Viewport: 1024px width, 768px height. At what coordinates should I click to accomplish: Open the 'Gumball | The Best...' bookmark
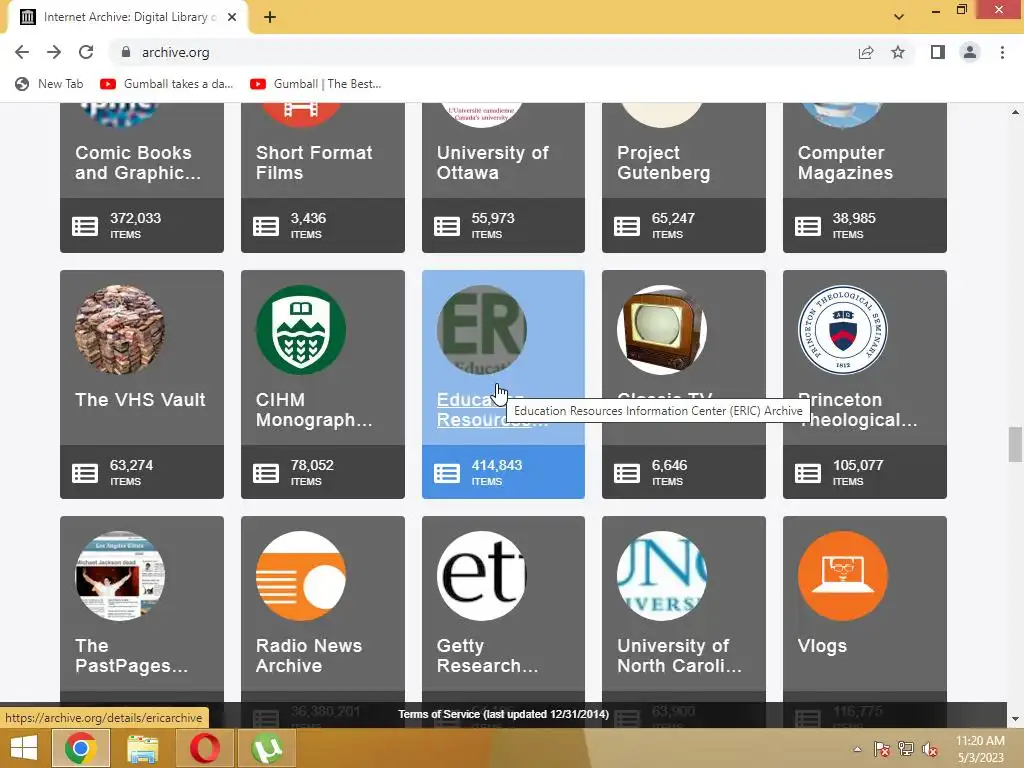[x=316, y=84]
